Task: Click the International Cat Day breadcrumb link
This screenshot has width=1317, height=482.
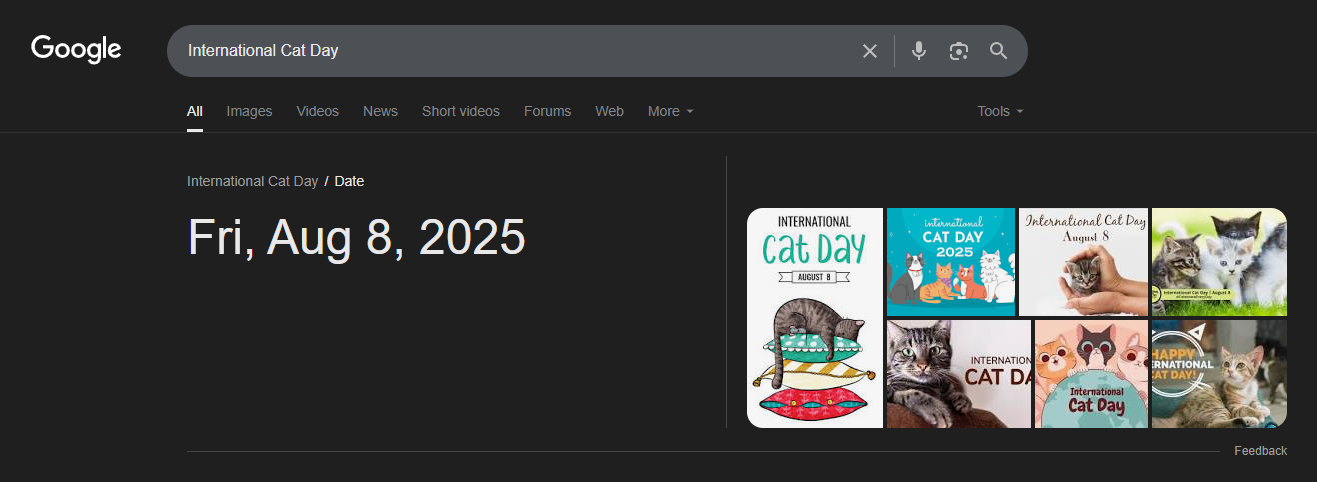Action: click(x=252, y=181)
